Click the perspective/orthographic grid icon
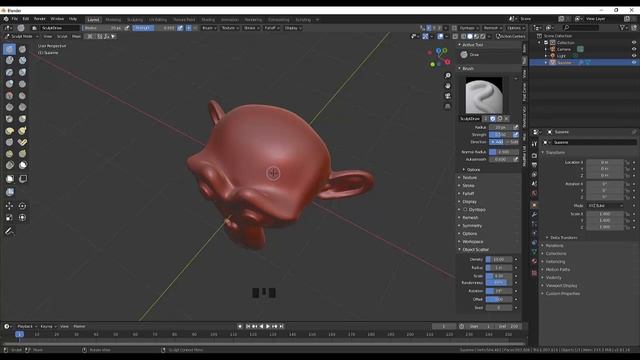Image resolution: width=640 pixels, height=360 pixels. 448,106
